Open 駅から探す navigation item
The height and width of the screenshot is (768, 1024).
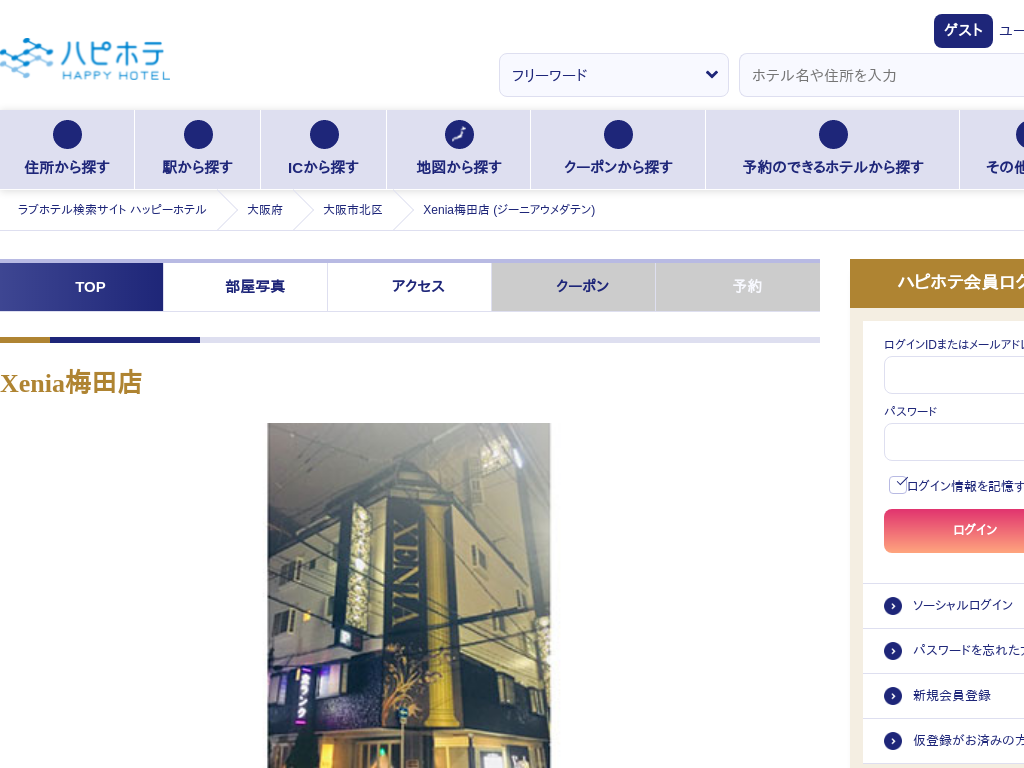(197, 150)
